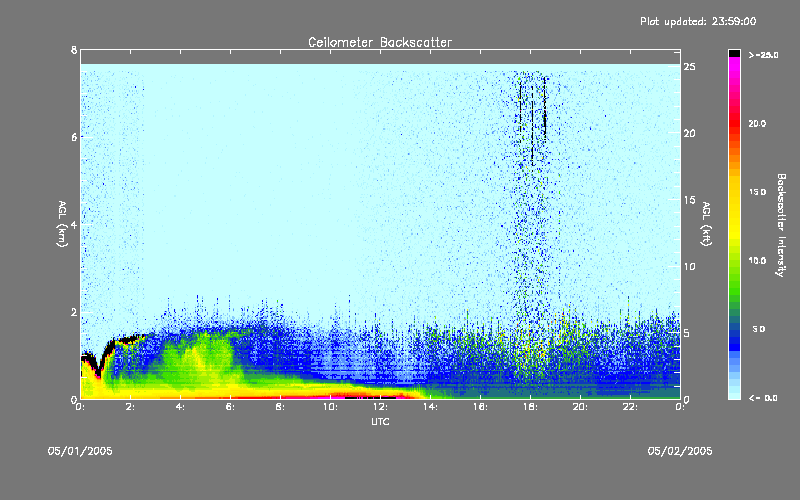This screenshot has height=500, width=800.
Task: Click the '<= 0.0' colorbar label
Action: pos(763,398)
